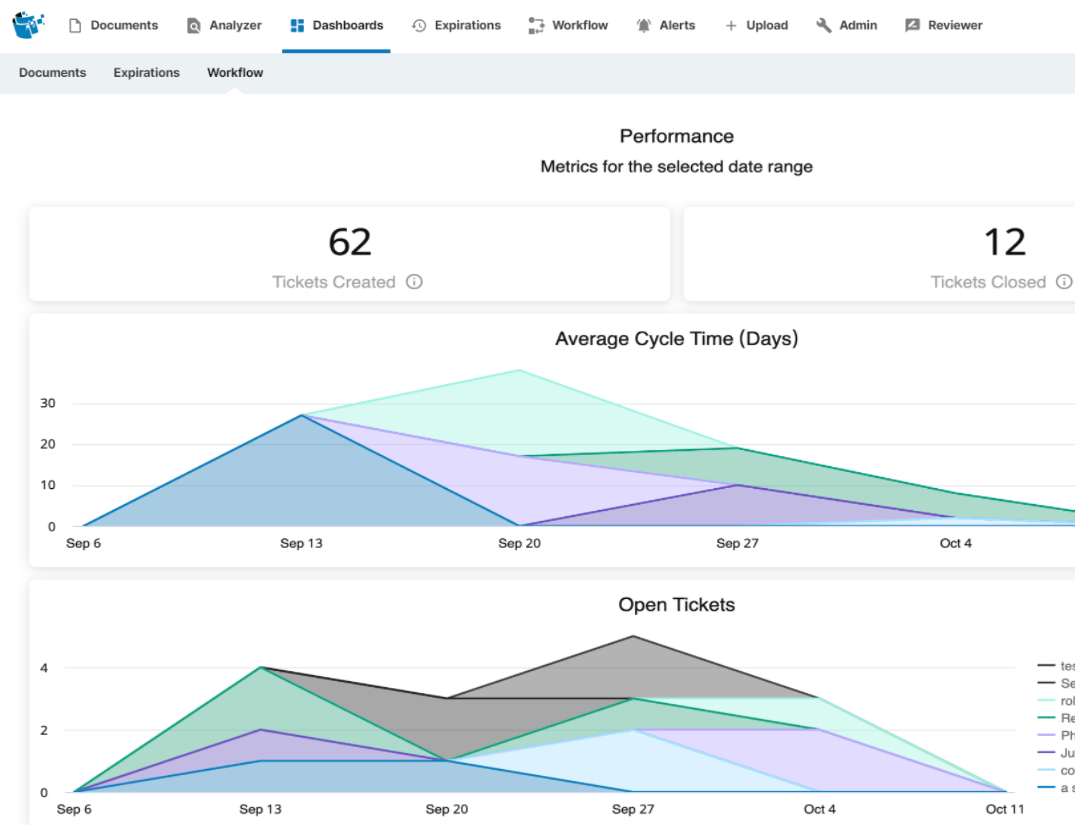Click the Upload plus icon
This screenshot has width=1075, height=825.
[x=731, y=26]
